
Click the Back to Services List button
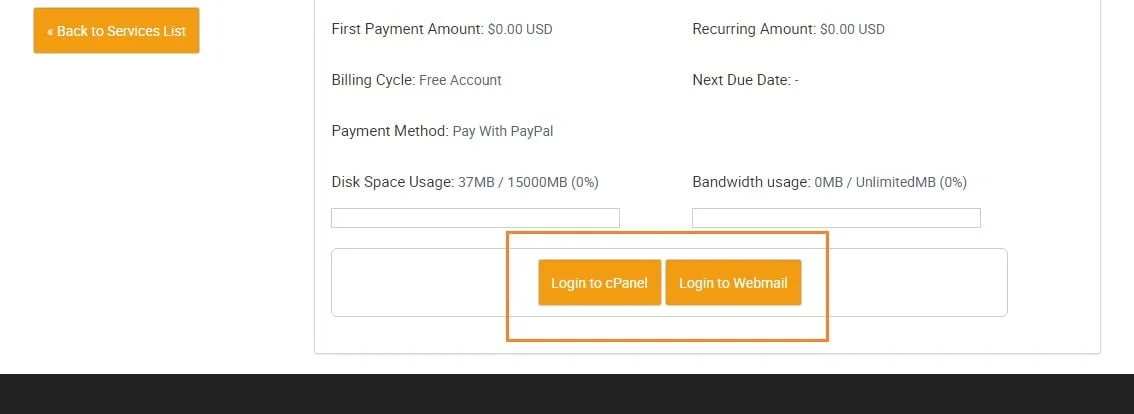click(x=116, y=31)
